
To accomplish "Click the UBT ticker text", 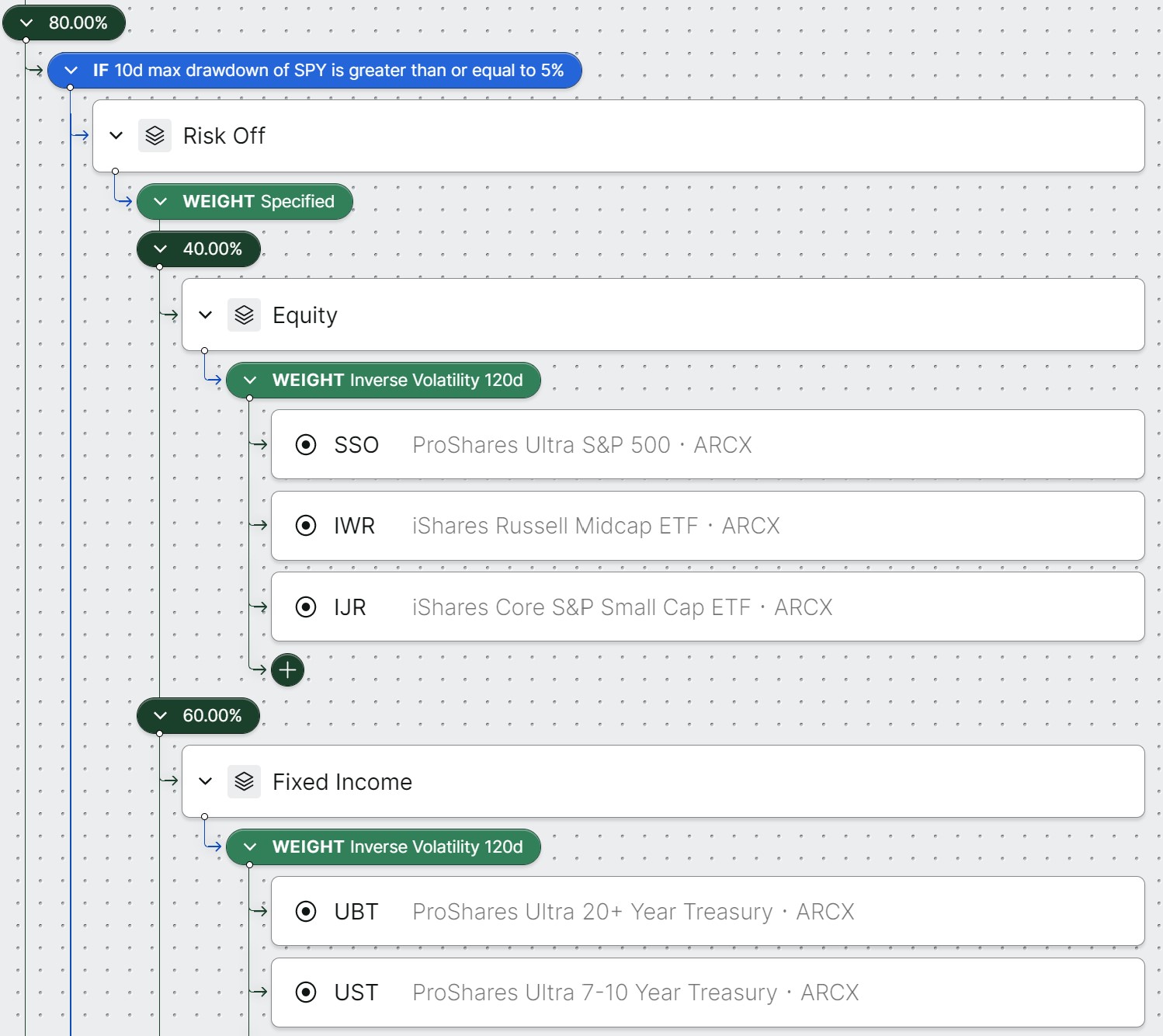I will pyautogui.click(x=356, y=912).
